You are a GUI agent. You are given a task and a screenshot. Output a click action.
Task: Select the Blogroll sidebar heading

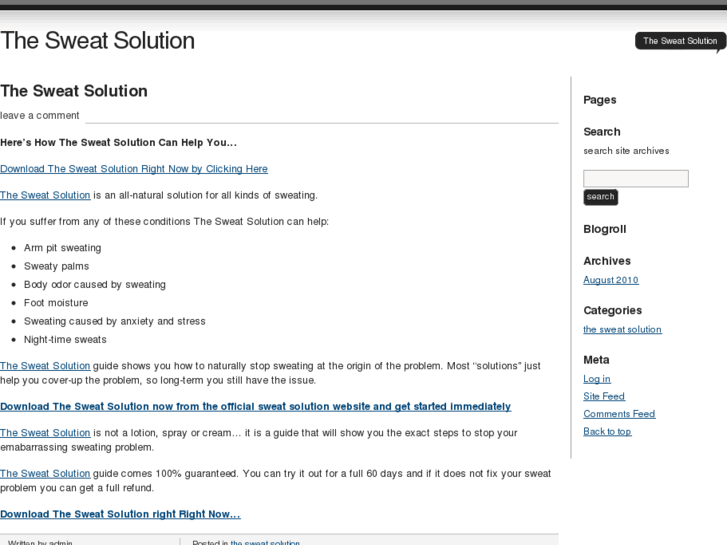pos(605,229)
